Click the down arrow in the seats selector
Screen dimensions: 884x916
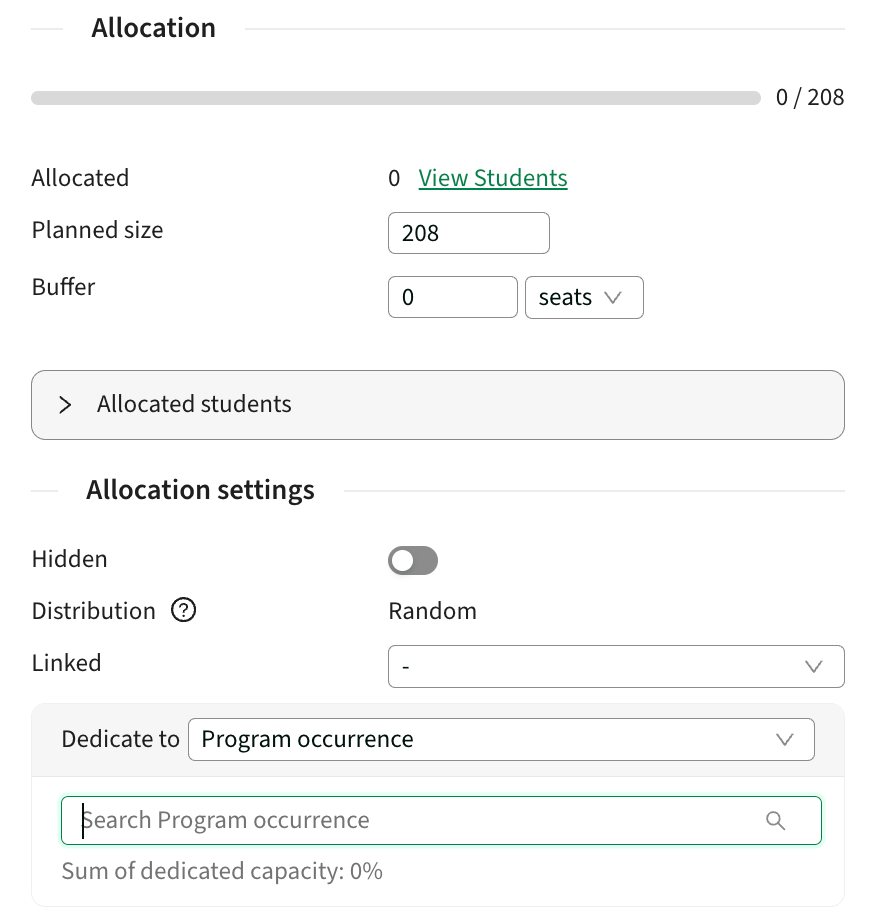(x=613, y=297)
